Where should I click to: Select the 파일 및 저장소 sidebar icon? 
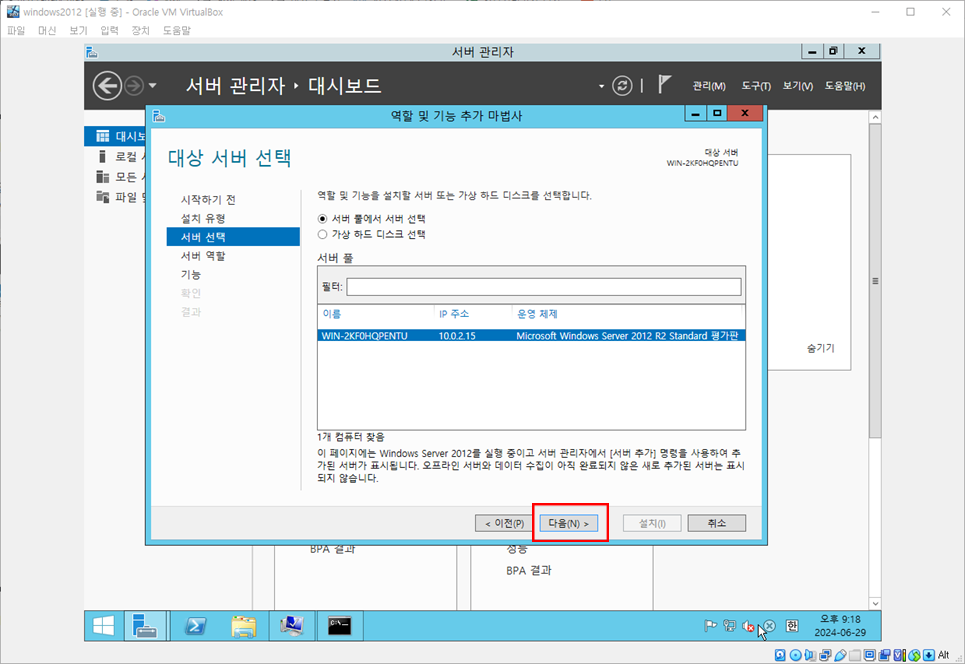point(103,197)
